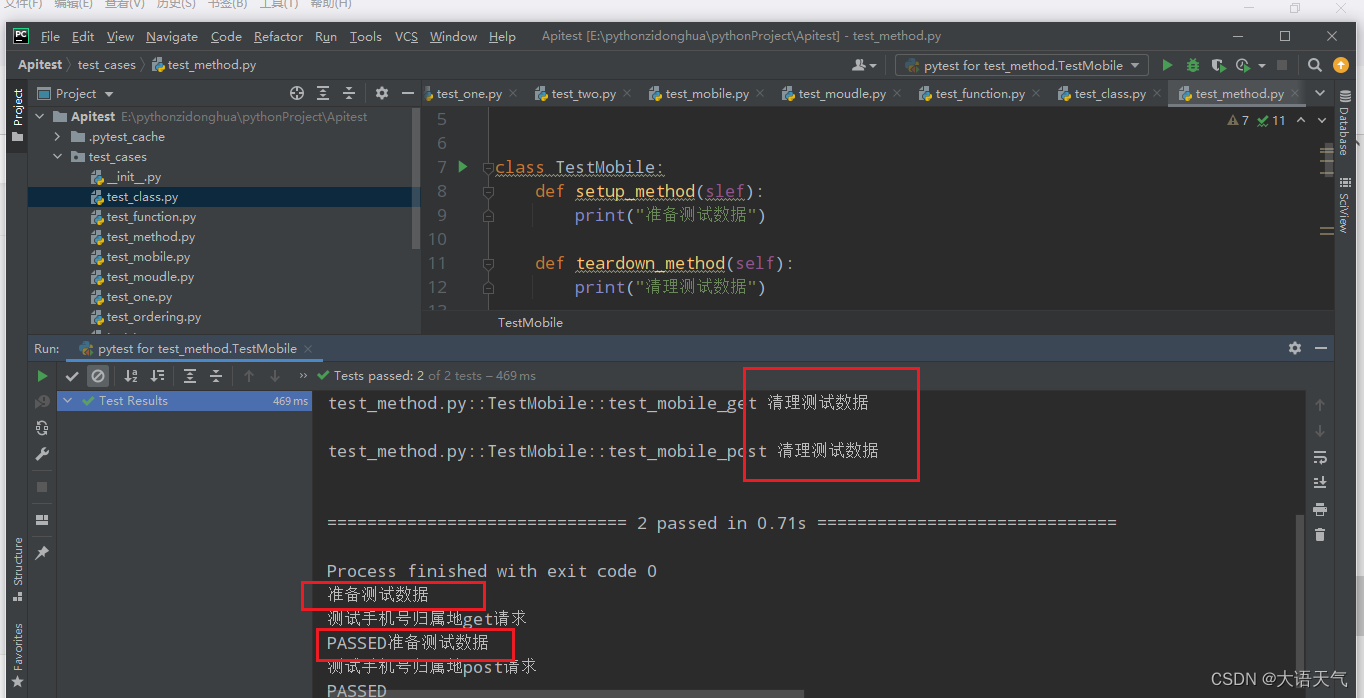
Task: Toggle Show Passed tests filter checkmark
Action: (72, 376)
